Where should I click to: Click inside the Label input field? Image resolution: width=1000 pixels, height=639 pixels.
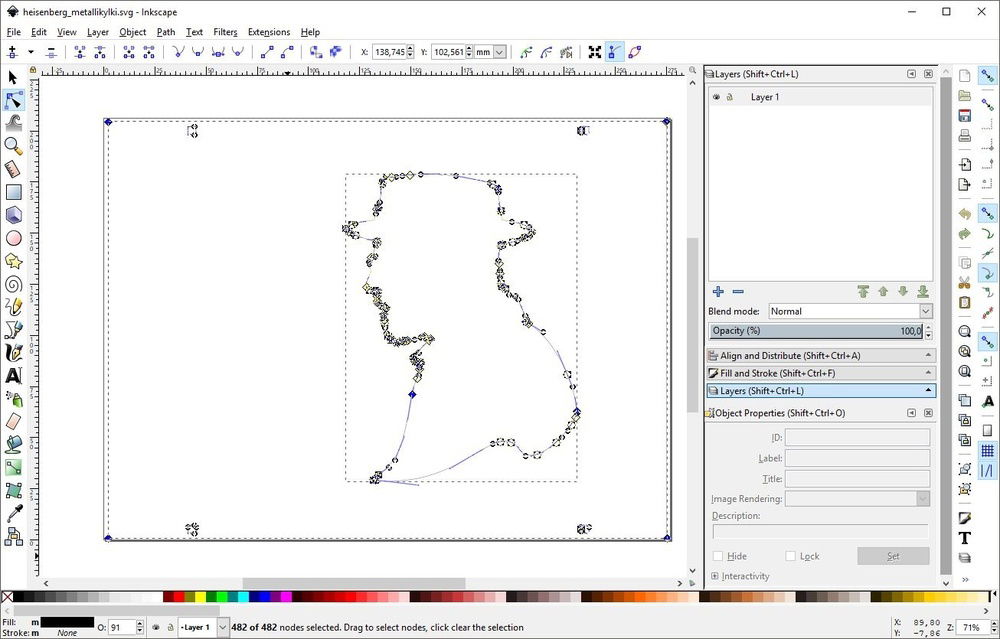[855, 458]
